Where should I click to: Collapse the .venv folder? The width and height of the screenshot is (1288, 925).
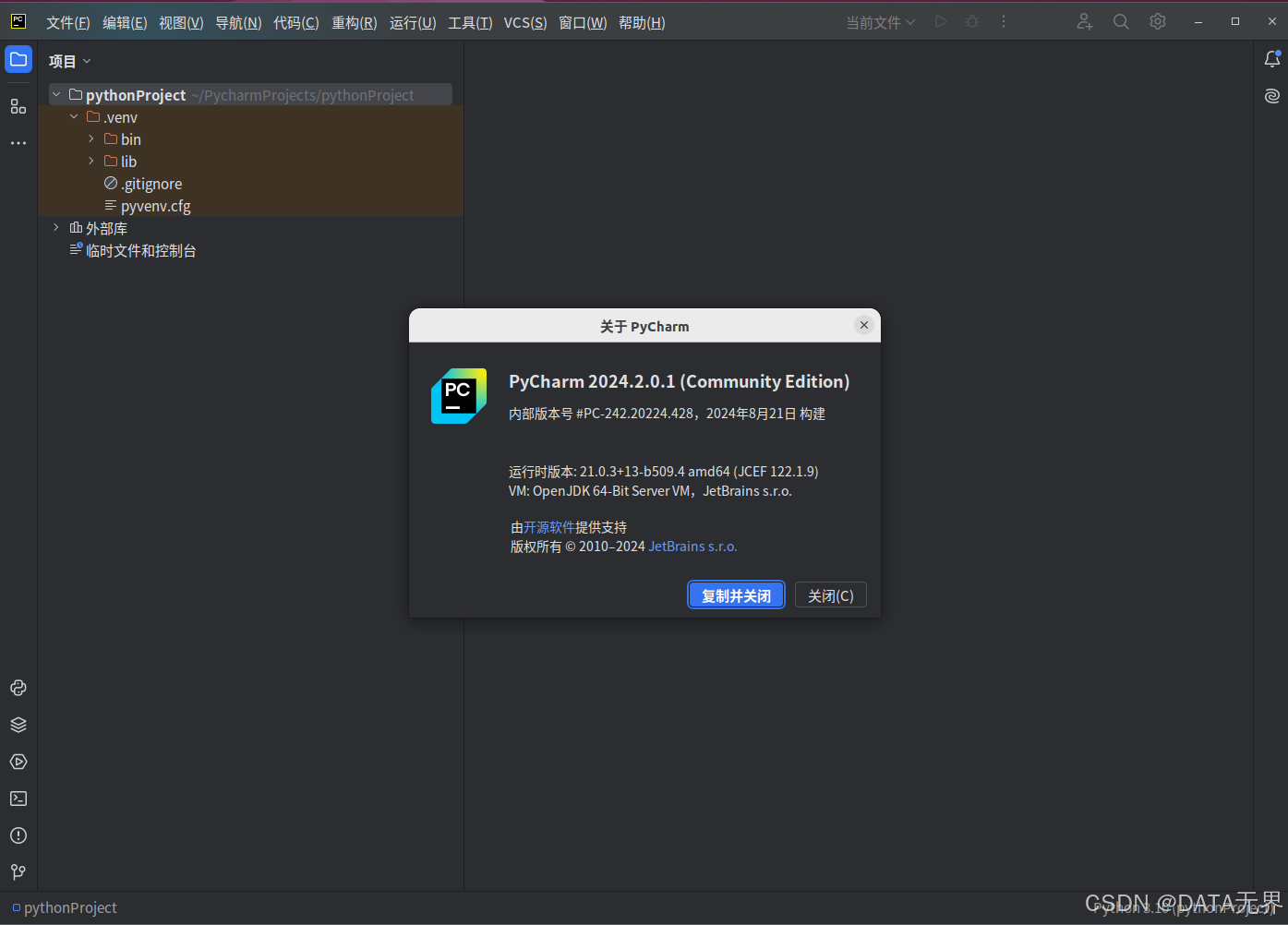coord(74,116)
